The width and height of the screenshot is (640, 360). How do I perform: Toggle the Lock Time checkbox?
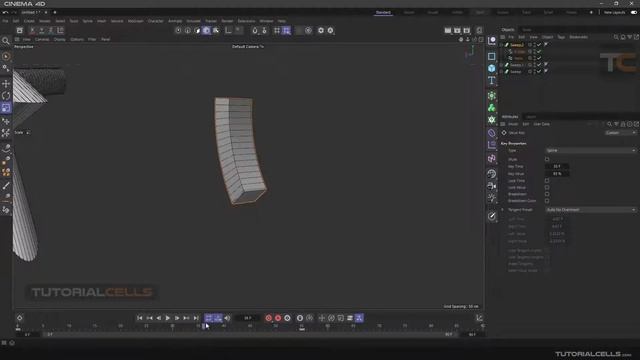547,180
